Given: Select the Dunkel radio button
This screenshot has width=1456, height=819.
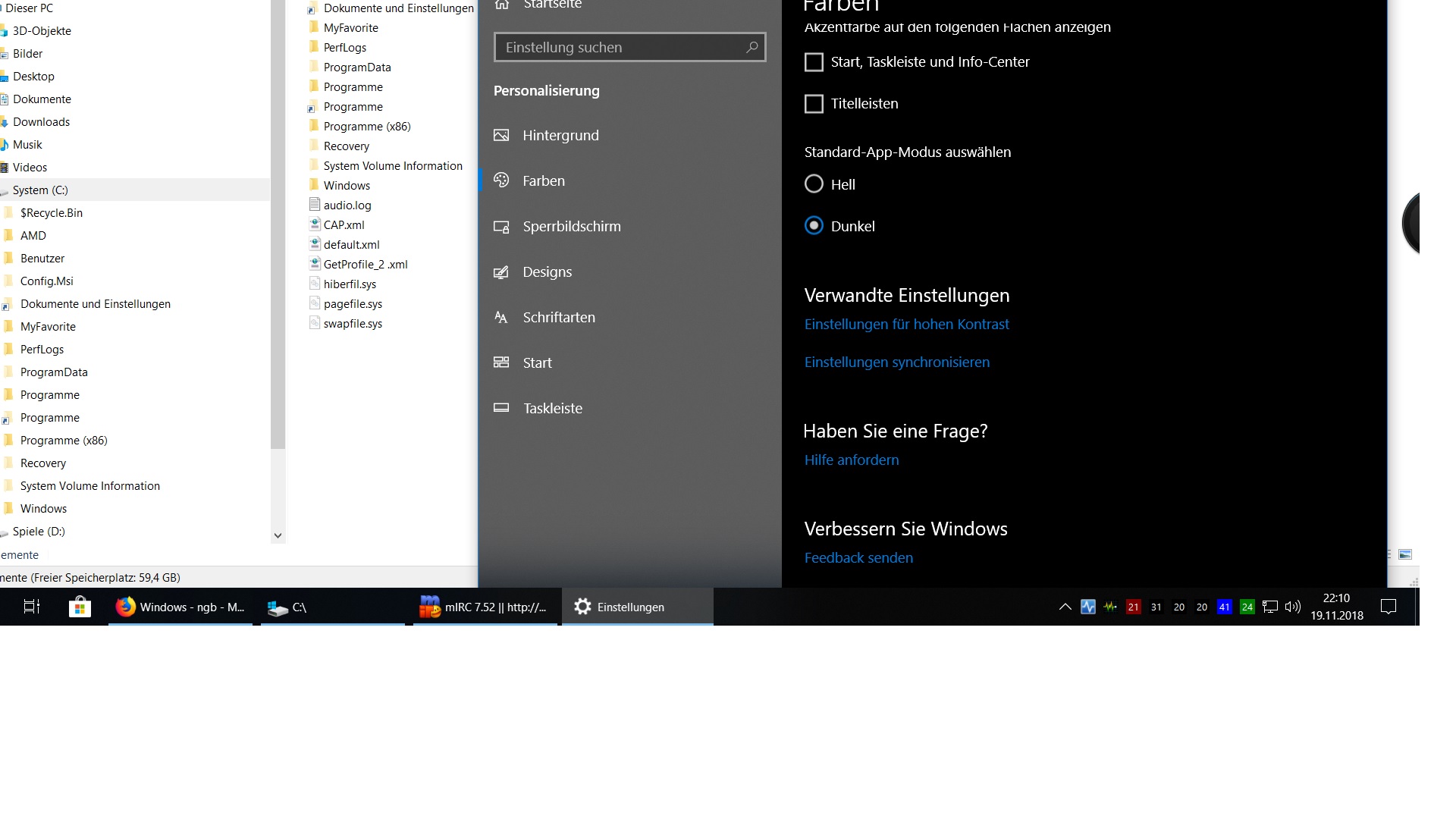Looking at the screenshot, I should (x=814, y=226).
